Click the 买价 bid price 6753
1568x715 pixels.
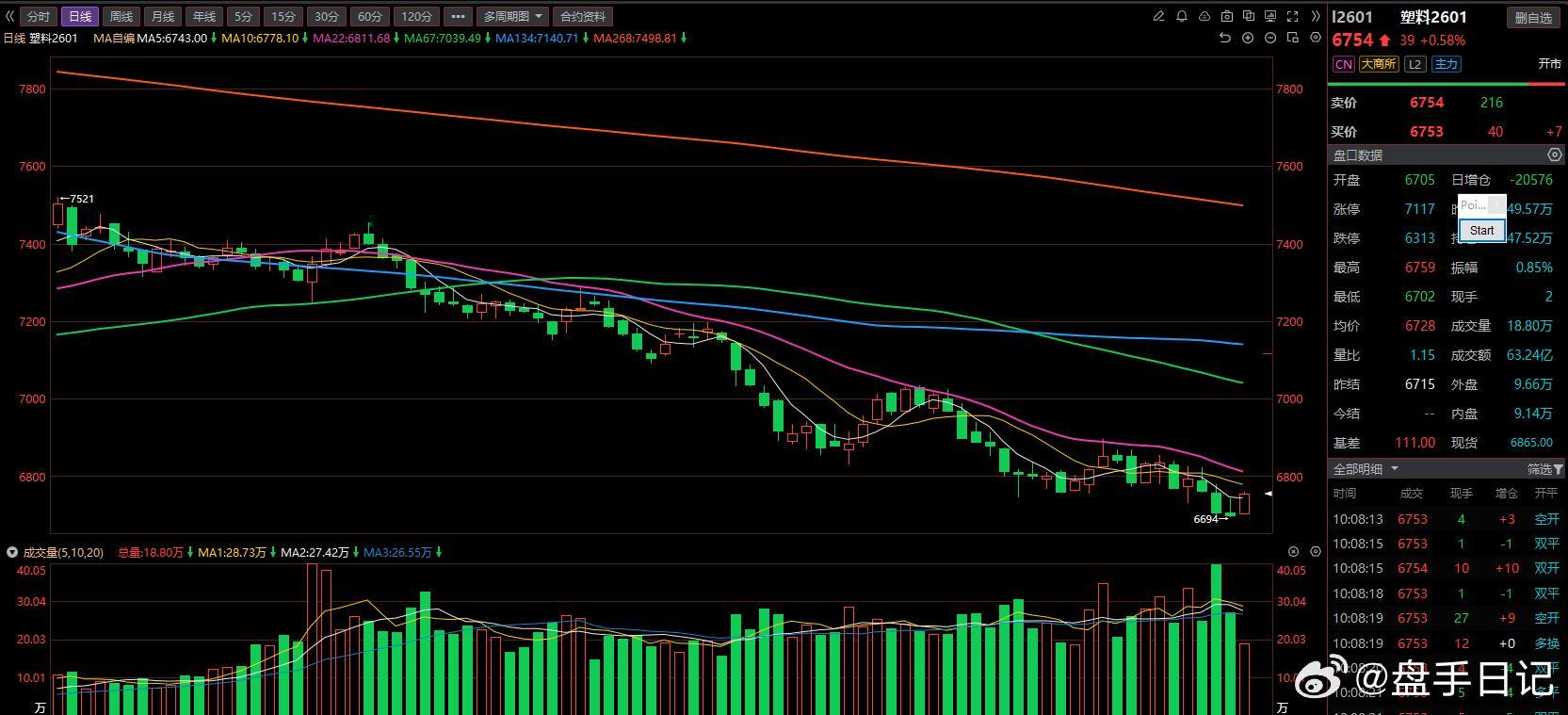click(1427, 132)
